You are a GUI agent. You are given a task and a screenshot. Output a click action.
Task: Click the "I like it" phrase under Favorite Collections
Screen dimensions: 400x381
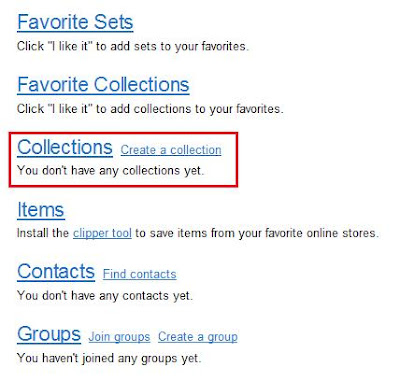70,109
